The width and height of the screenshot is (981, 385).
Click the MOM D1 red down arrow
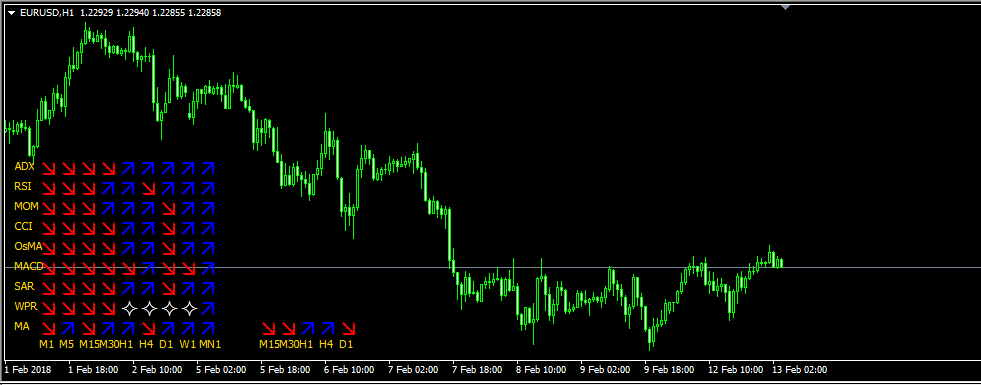click(168, 208)
